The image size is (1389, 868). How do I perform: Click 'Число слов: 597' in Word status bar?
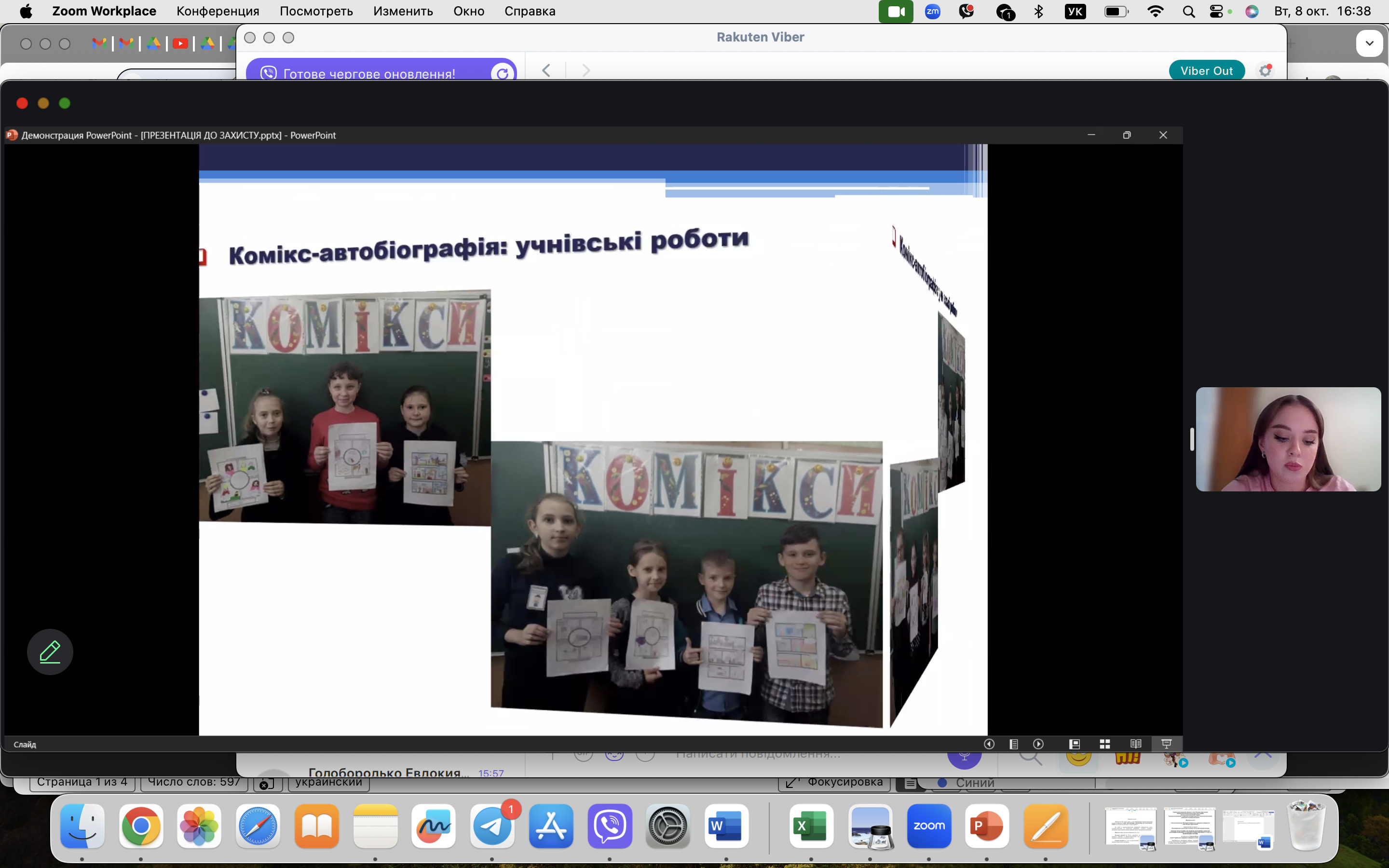(194, 782)
